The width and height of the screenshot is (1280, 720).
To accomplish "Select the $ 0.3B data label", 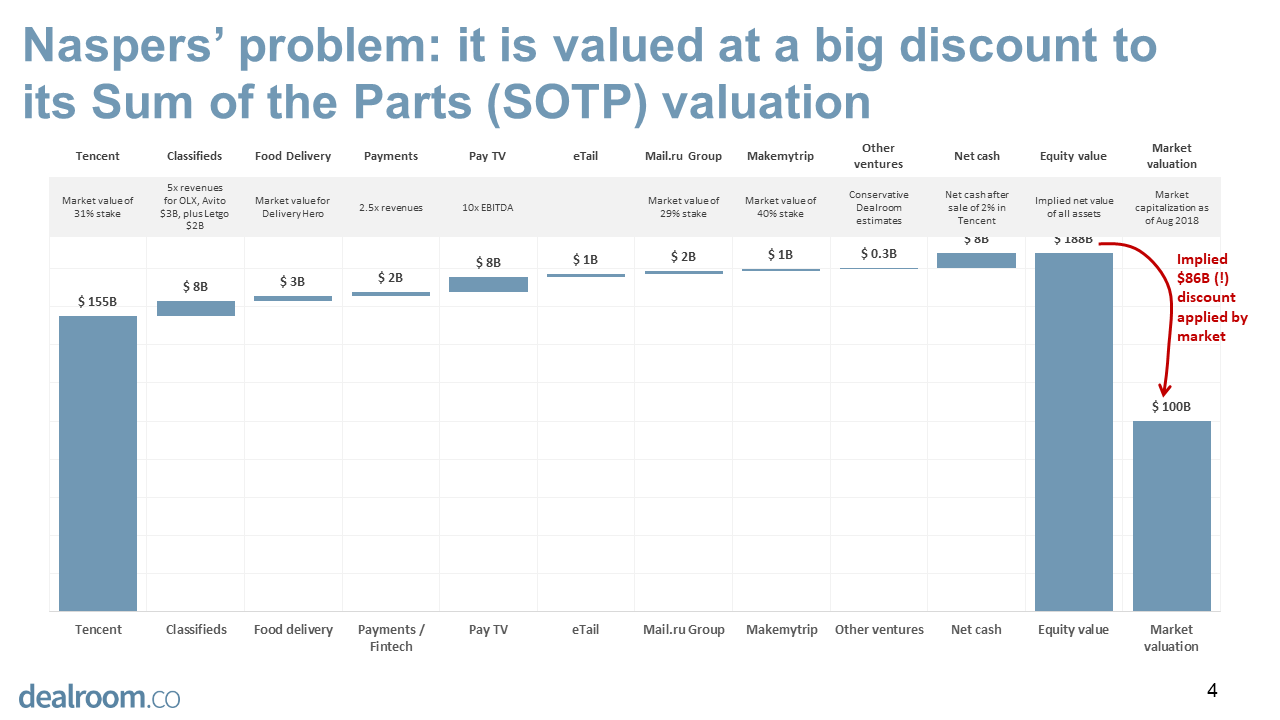I will click(878, 253).
